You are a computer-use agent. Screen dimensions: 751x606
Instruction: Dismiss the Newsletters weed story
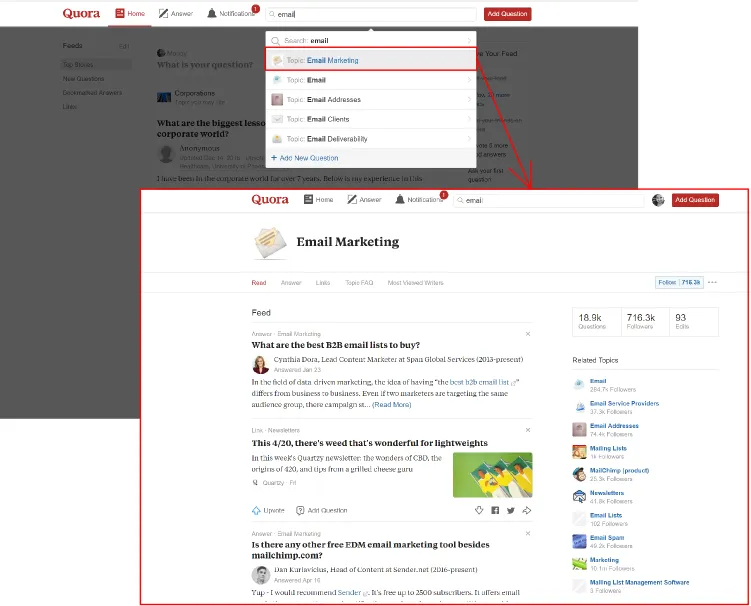[528, 430]
